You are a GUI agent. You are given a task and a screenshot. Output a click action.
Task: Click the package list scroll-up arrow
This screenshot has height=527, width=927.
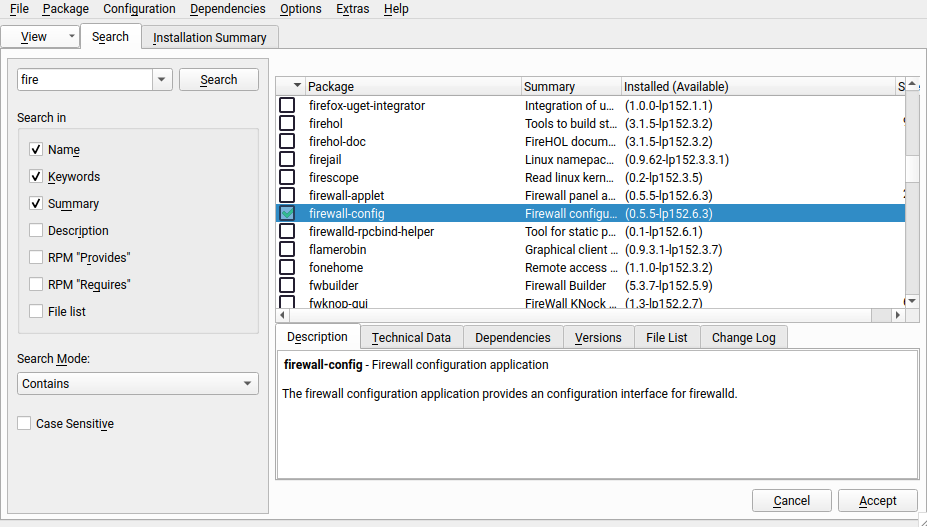tap(912, 83)
